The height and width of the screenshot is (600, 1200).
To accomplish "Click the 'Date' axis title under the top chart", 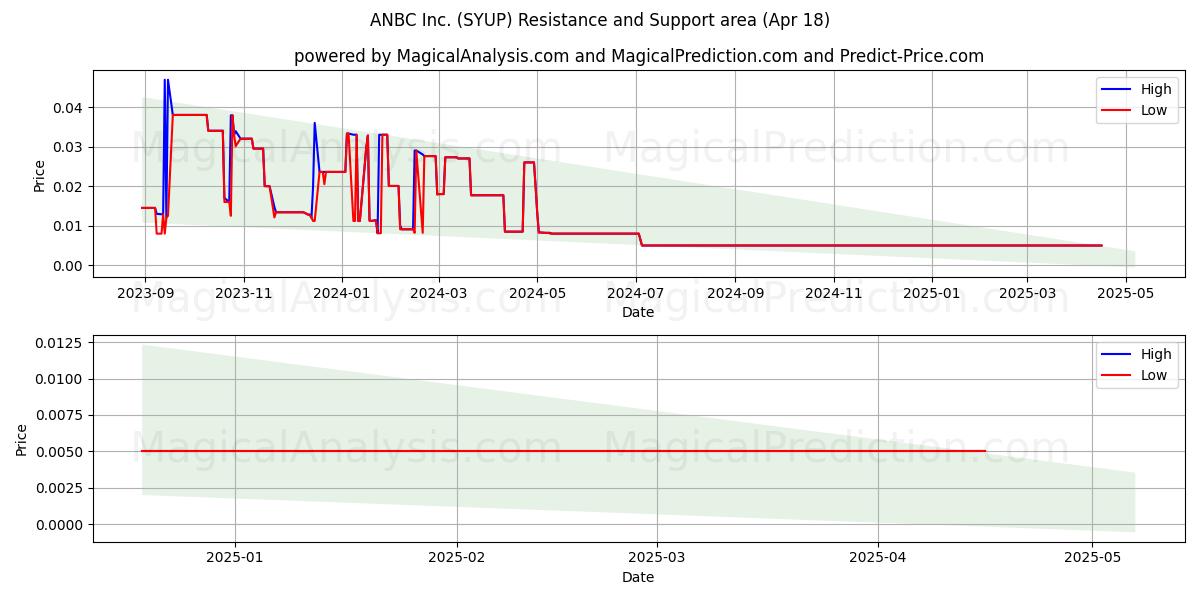I will [638, 312].
